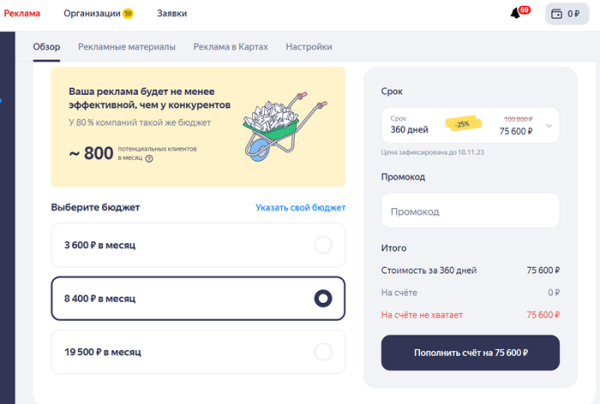
Task: Expand the Срок 360 дней dropdown
Action: coord(548,125)
